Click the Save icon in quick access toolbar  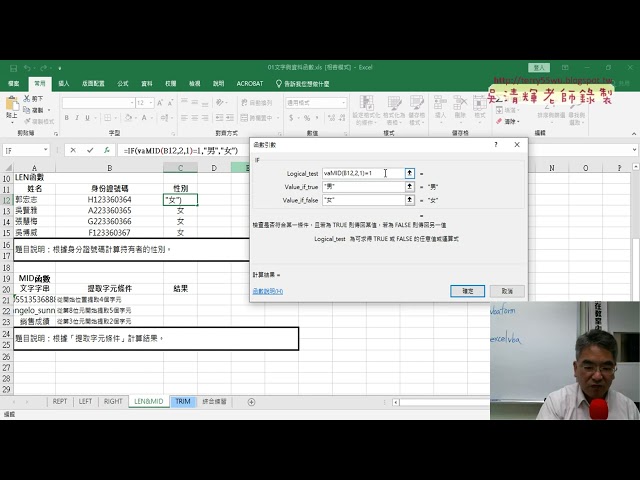(x=13, y=68)
